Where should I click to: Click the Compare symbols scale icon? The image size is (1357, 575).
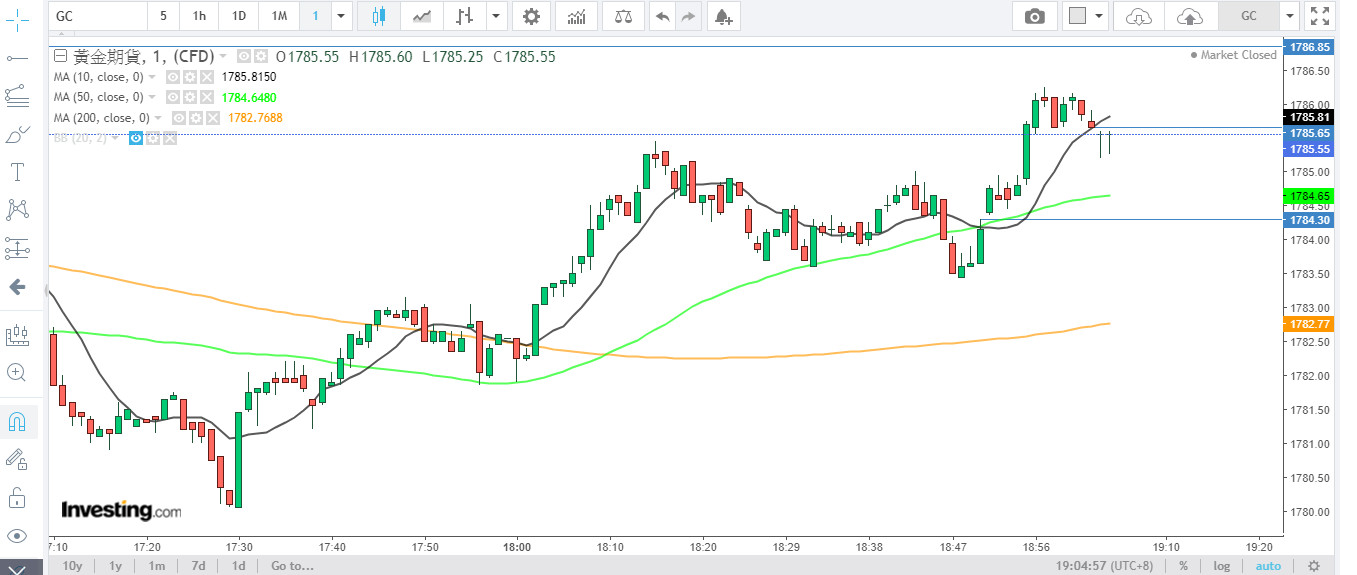point(623,16)
